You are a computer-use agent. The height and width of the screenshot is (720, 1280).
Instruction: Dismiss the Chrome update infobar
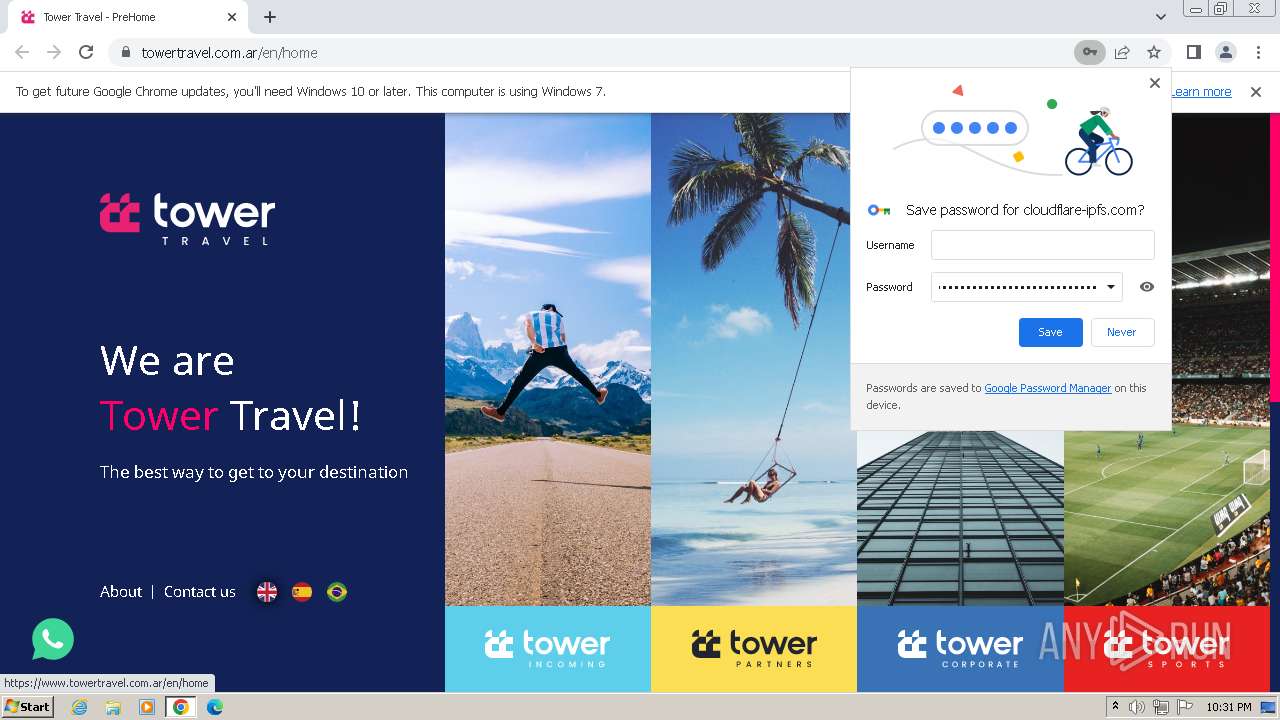click(1256, 91)
